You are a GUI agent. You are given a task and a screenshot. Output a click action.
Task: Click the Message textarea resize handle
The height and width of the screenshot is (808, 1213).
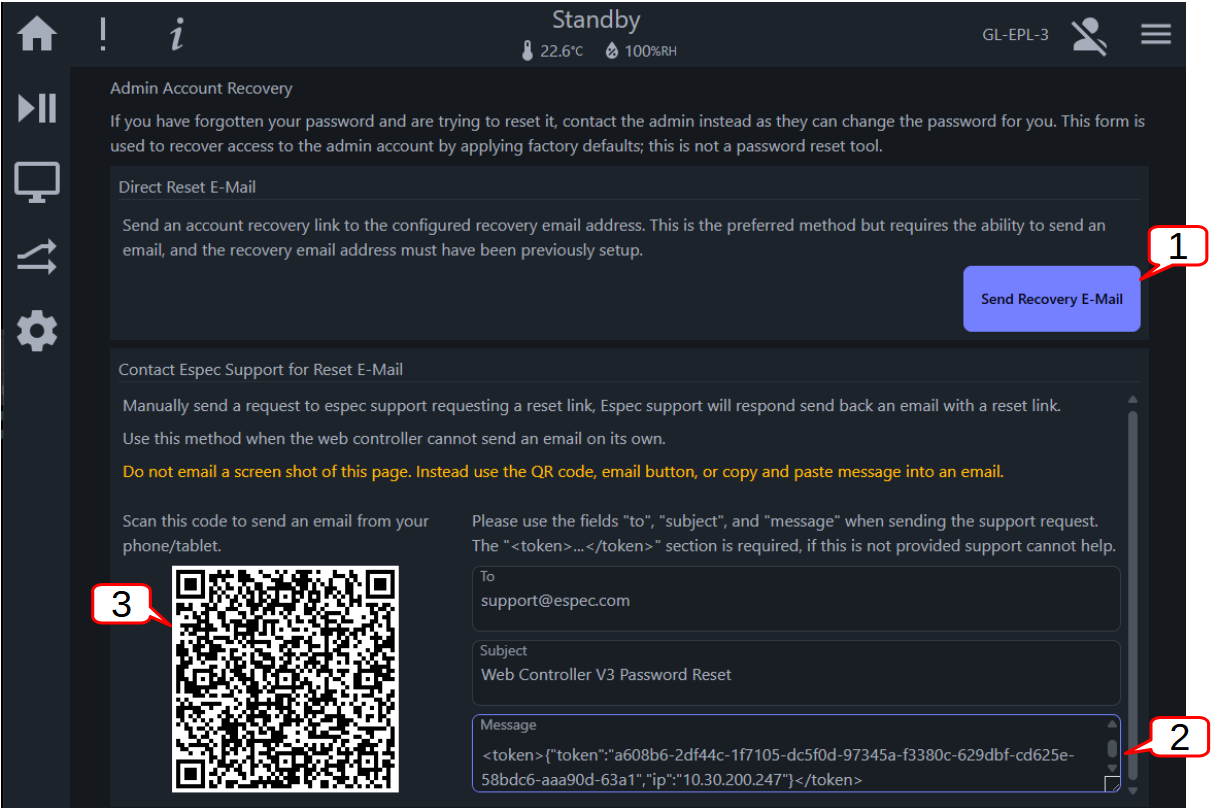[x=1112, y=783]
